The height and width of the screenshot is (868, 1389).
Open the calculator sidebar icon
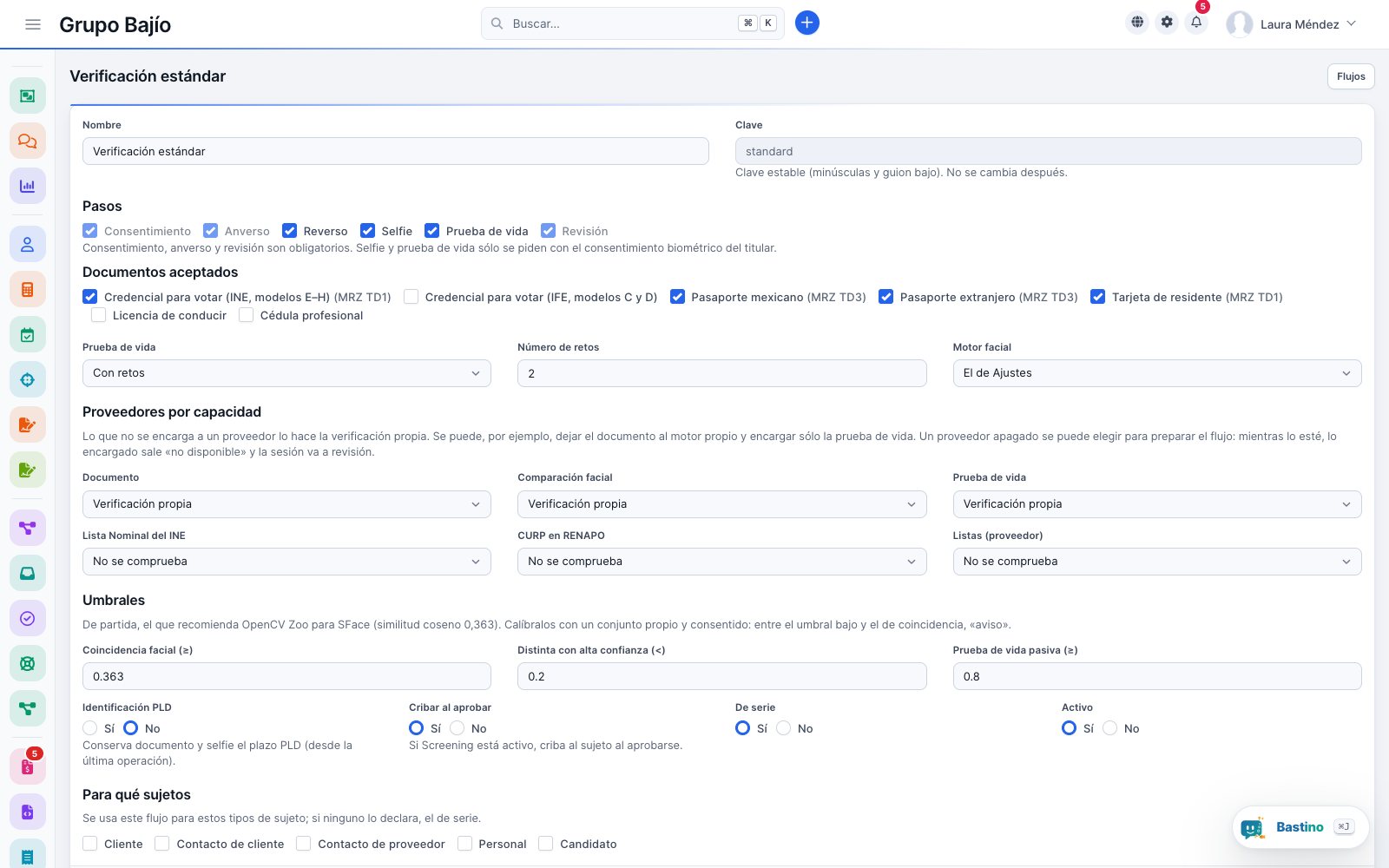click(28, 290)
